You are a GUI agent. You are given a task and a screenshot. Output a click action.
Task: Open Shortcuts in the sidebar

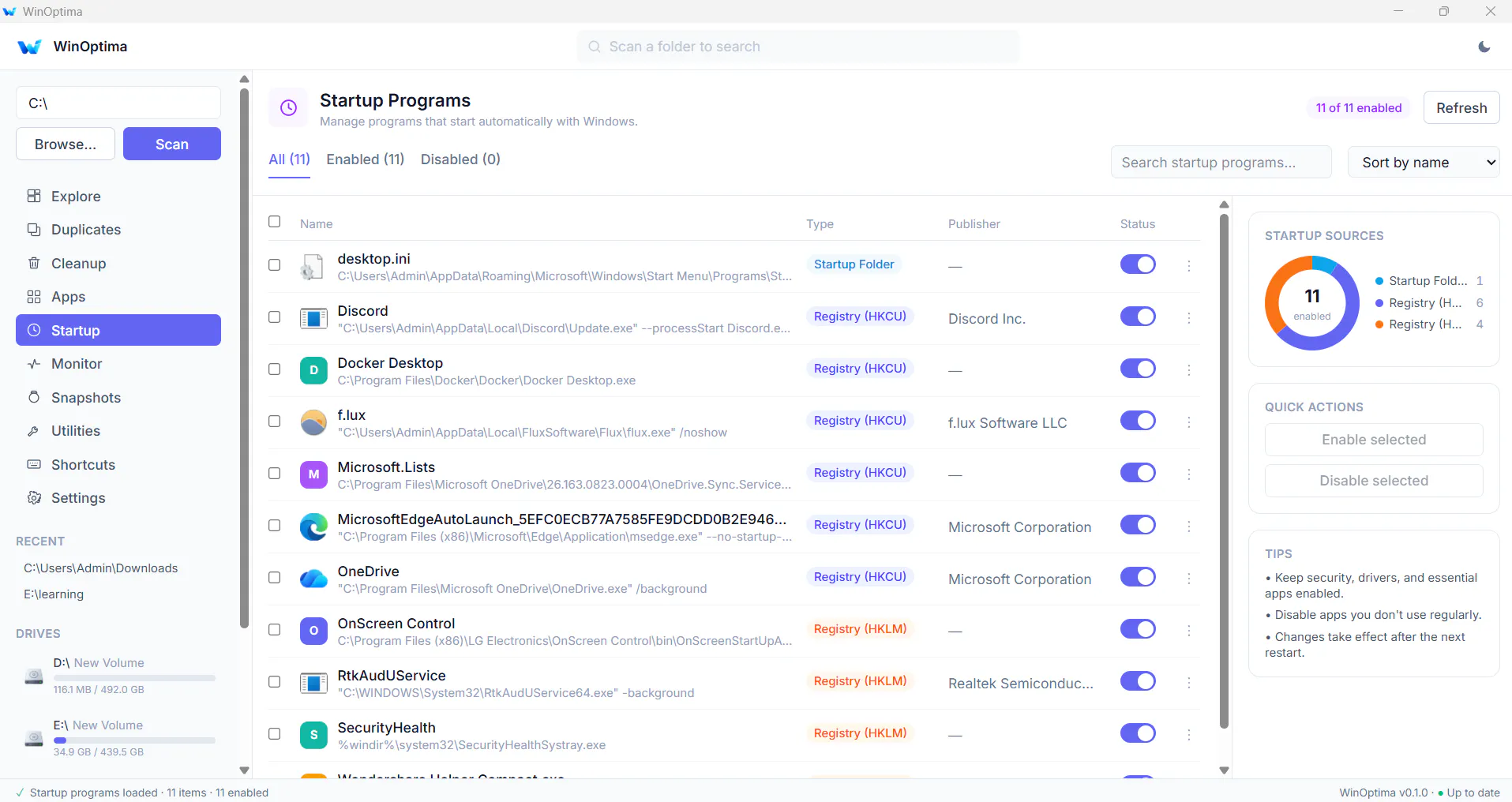coord(118,465)
